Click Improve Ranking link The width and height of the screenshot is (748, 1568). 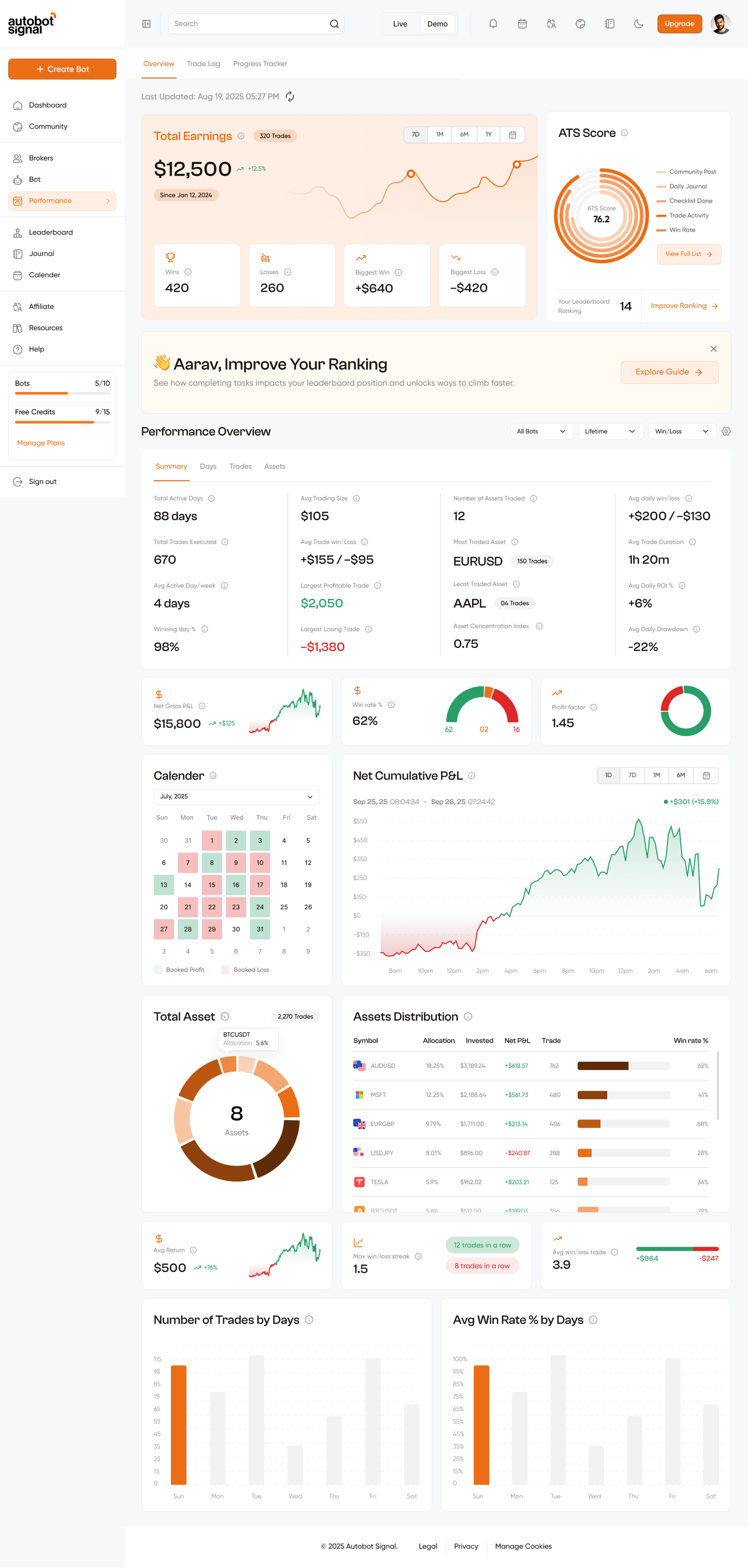click(684, 306)
